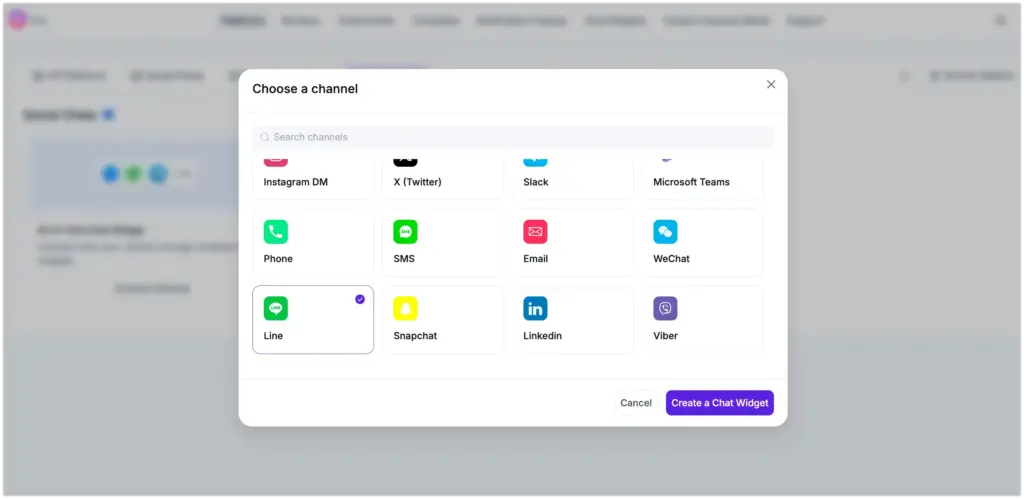Uncheck the Line selection checkmark
1024x499 pixels.
360,299
